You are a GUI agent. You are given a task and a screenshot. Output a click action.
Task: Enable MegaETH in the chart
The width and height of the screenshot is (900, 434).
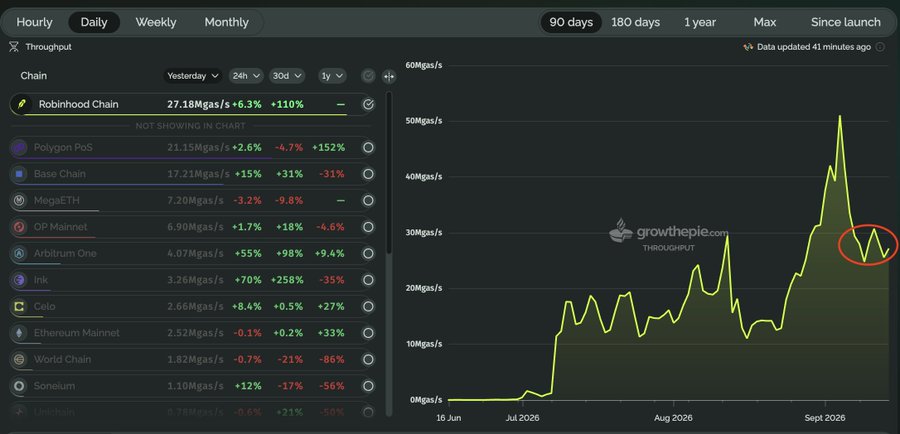(368, 200)
